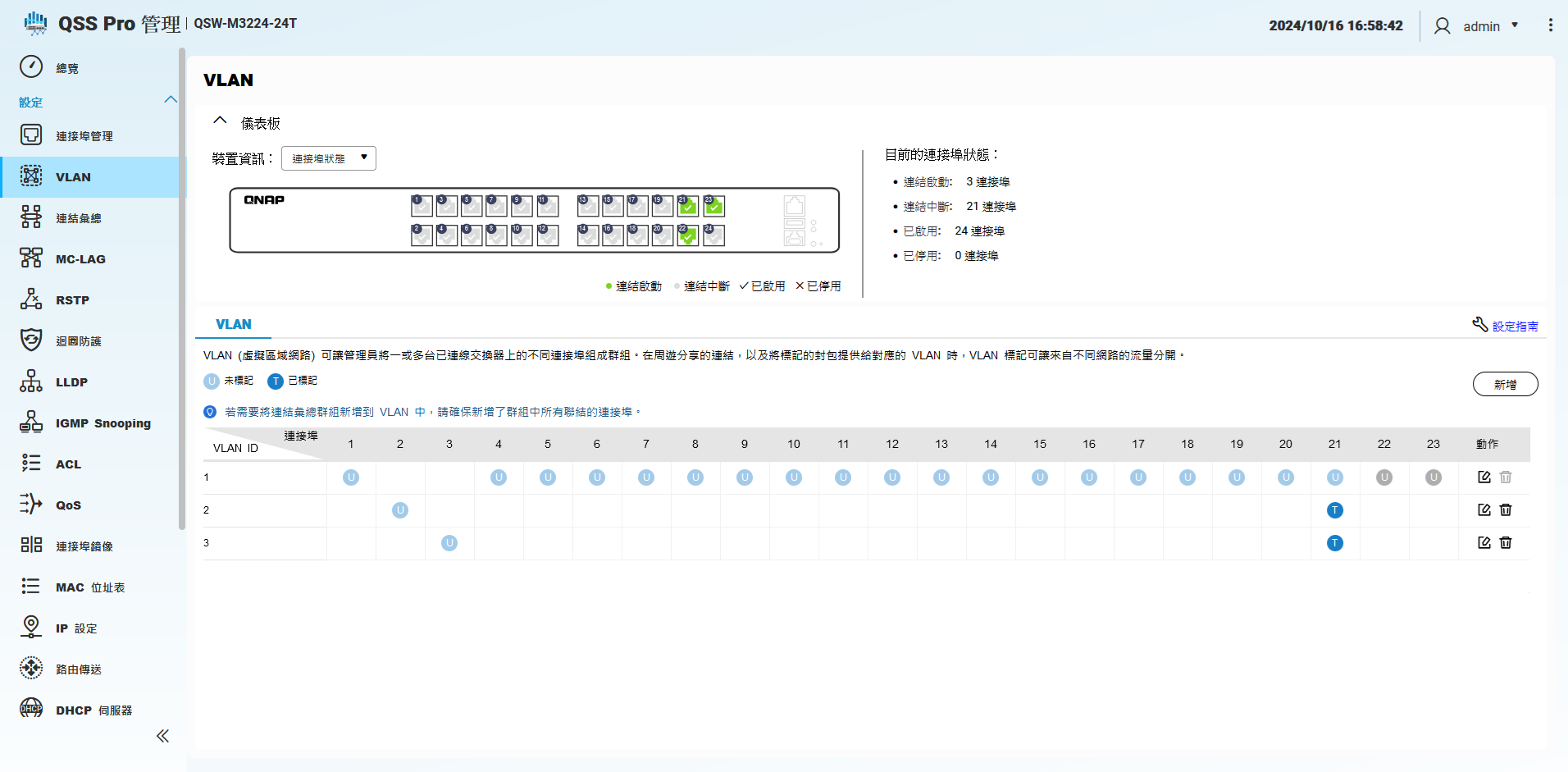Click the admin user avatar icon

click(1442, 26)
